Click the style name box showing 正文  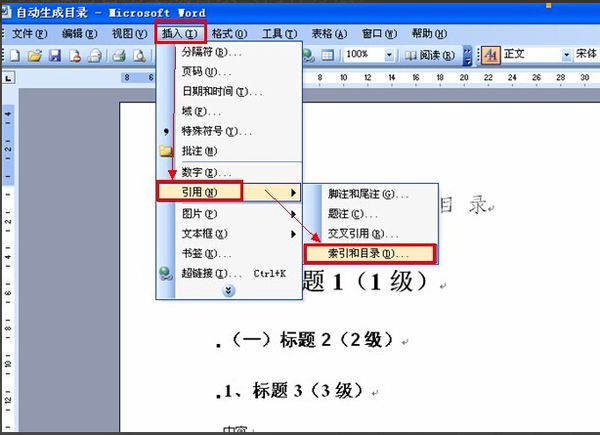coord(531,55)
